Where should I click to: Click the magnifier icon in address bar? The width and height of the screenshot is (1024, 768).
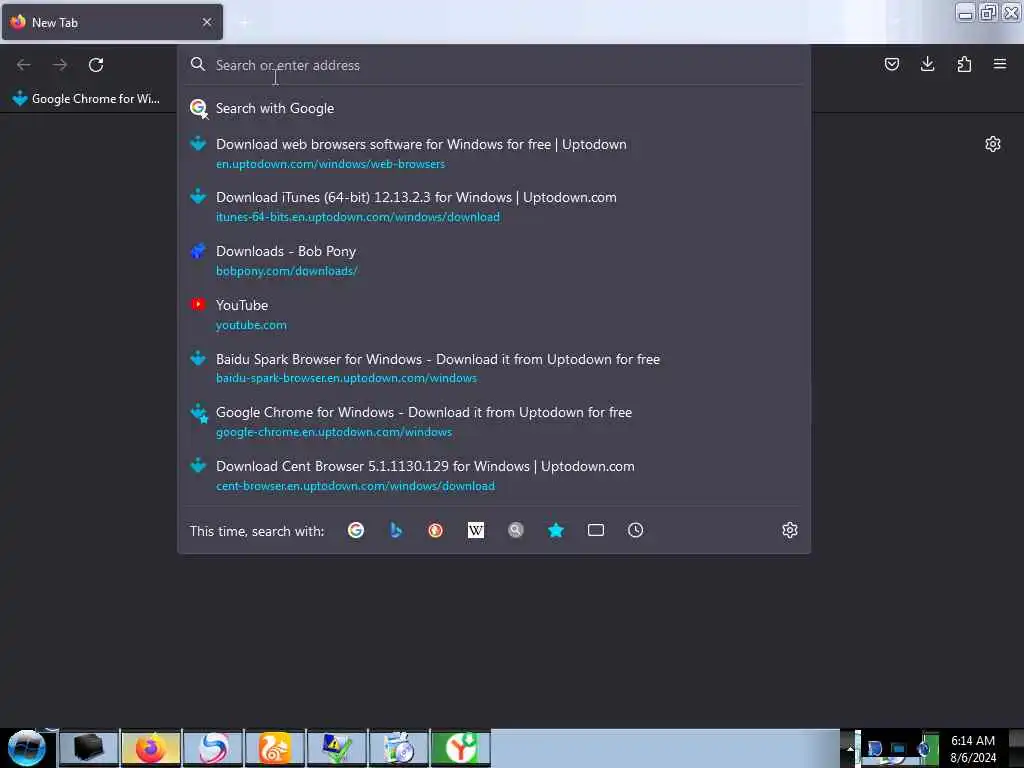tap(198, 64)
